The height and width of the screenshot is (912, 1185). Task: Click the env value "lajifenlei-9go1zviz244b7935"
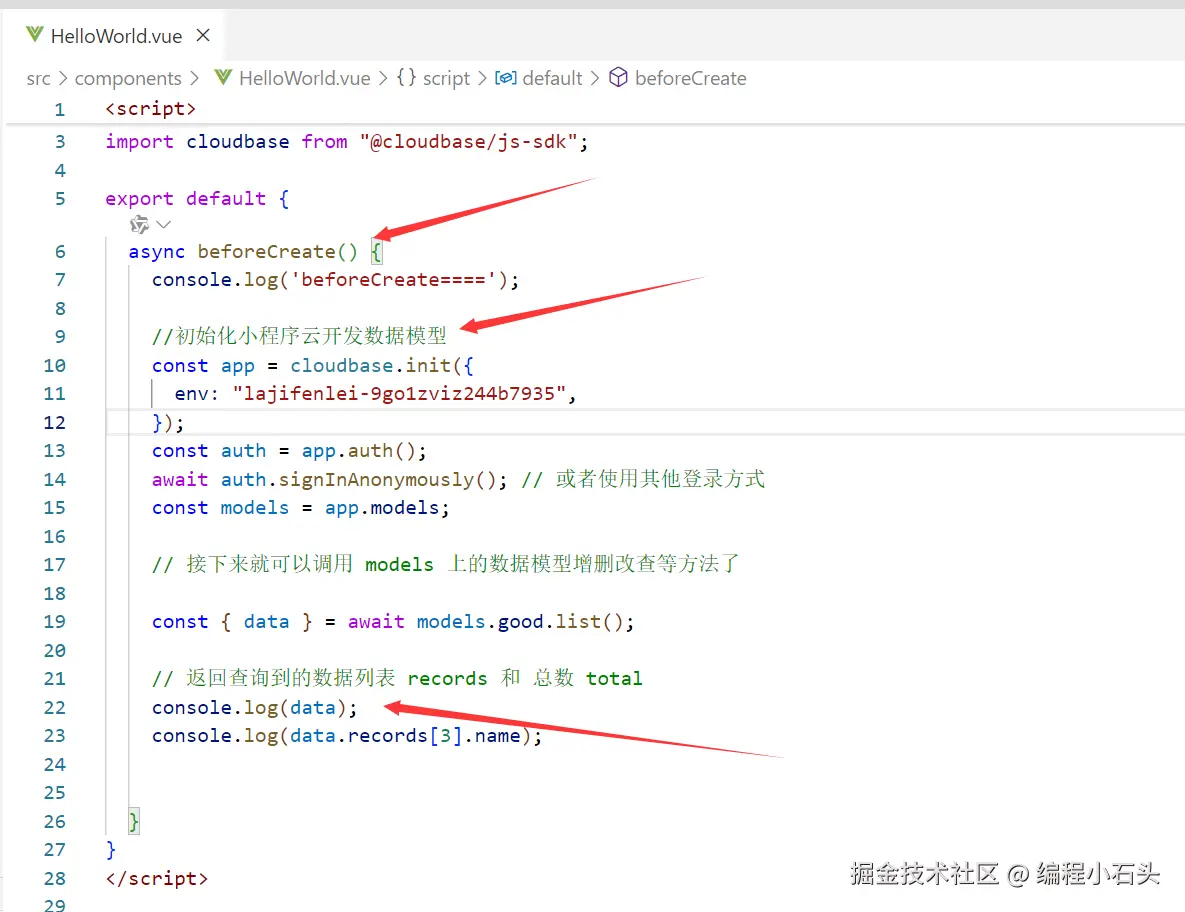[x=399, y=394]
